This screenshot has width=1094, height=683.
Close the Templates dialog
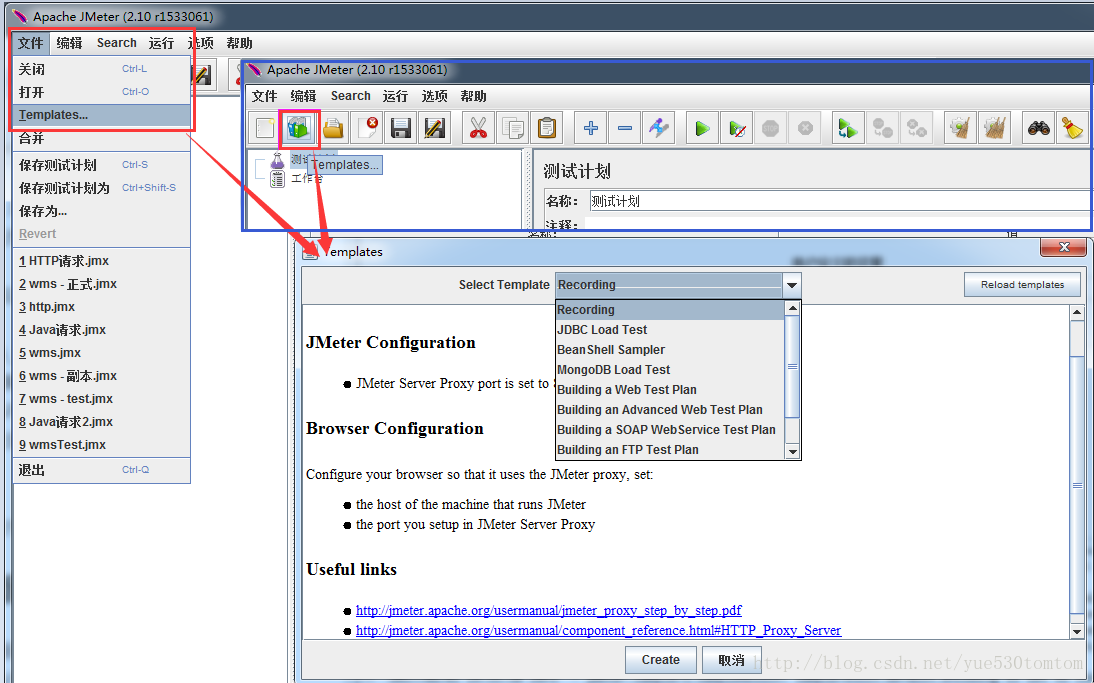pyautogui.click(x=1063, y=247)
